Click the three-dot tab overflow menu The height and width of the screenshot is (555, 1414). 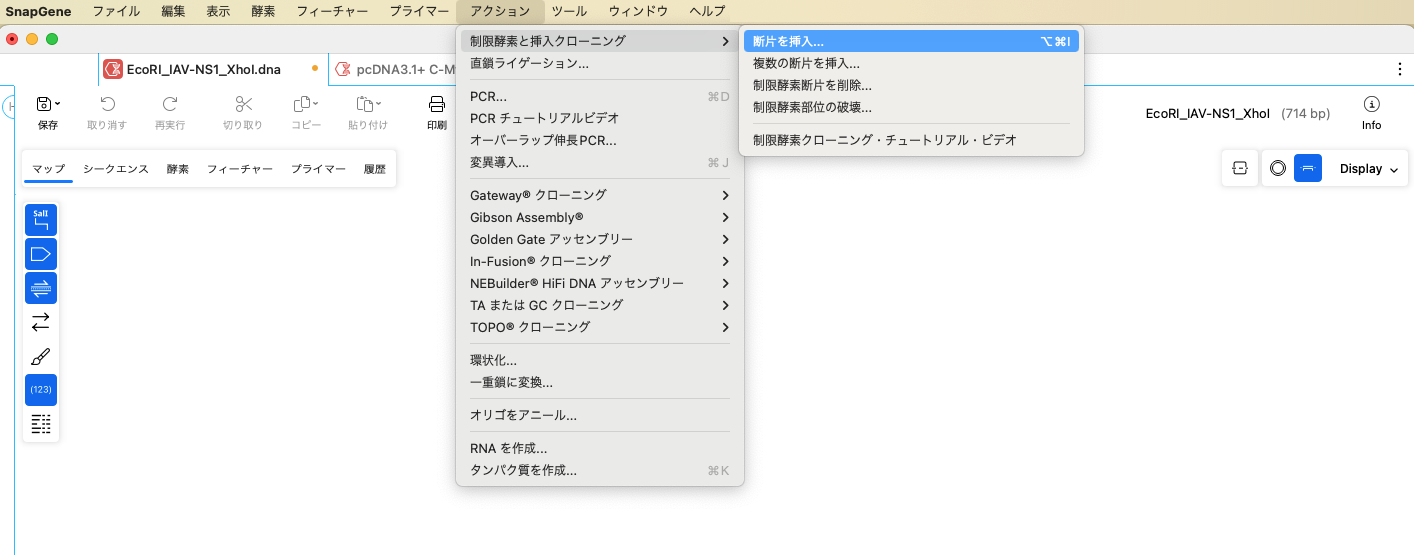point(1400,69)
